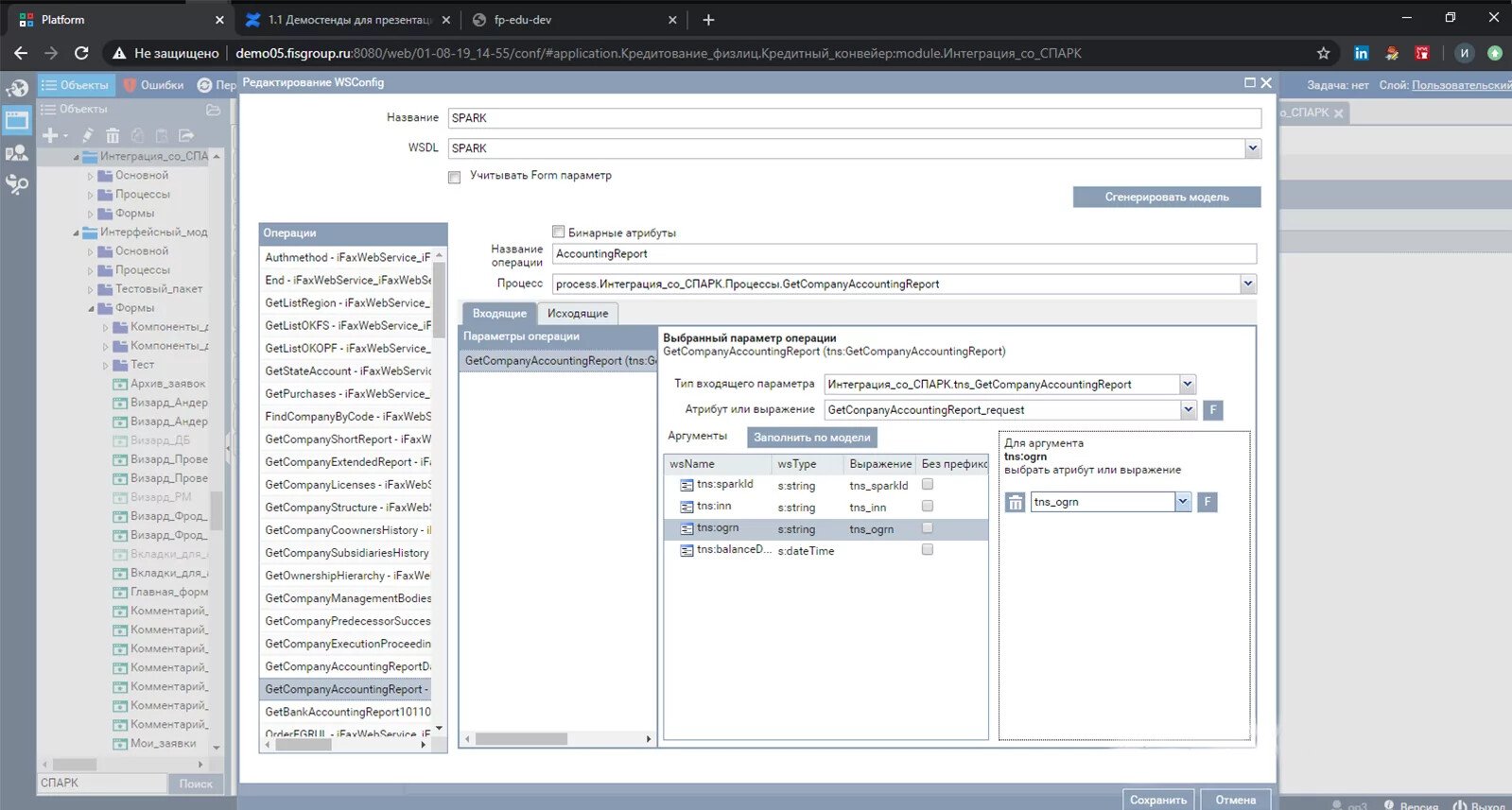Click the delete trash icon in Objects toolbar

pyautogui.click(x=113, y=136)
